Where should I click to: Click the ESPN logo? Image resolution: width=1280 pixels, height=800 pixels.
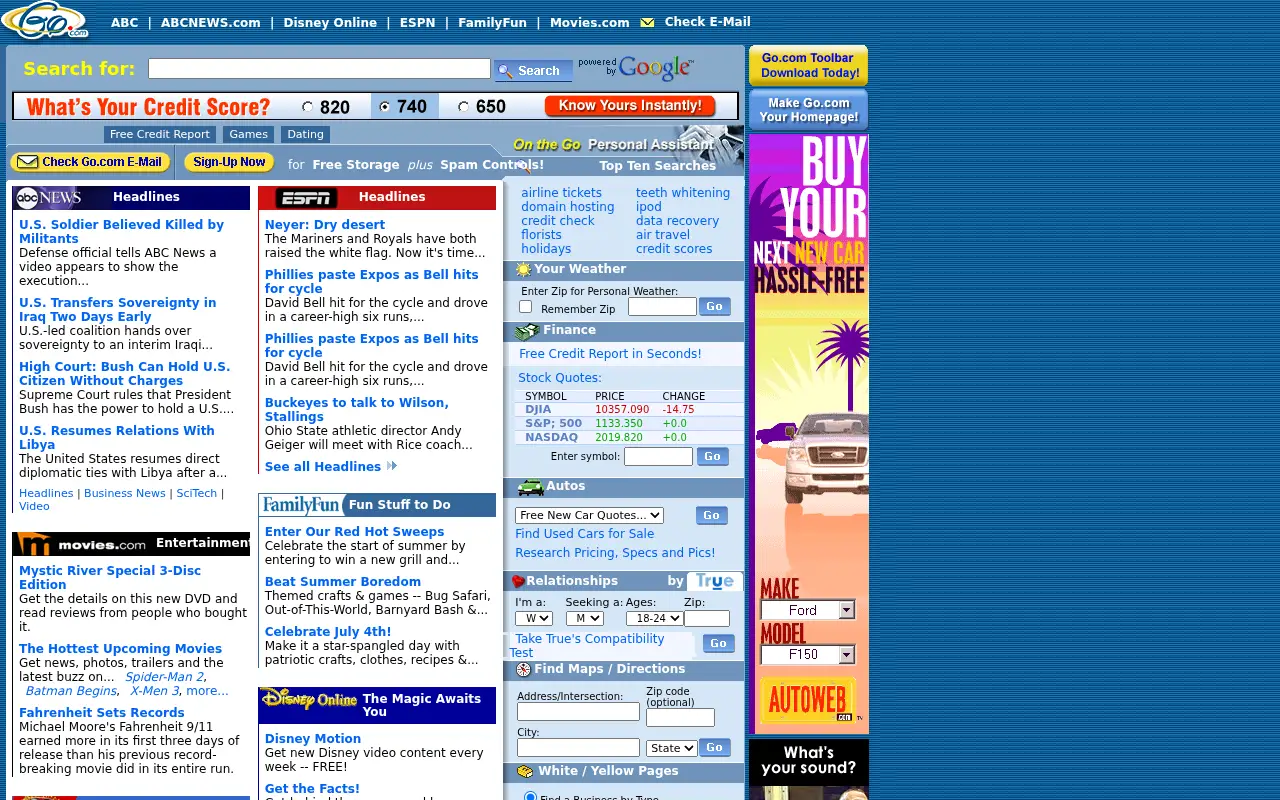coord(306,197)
